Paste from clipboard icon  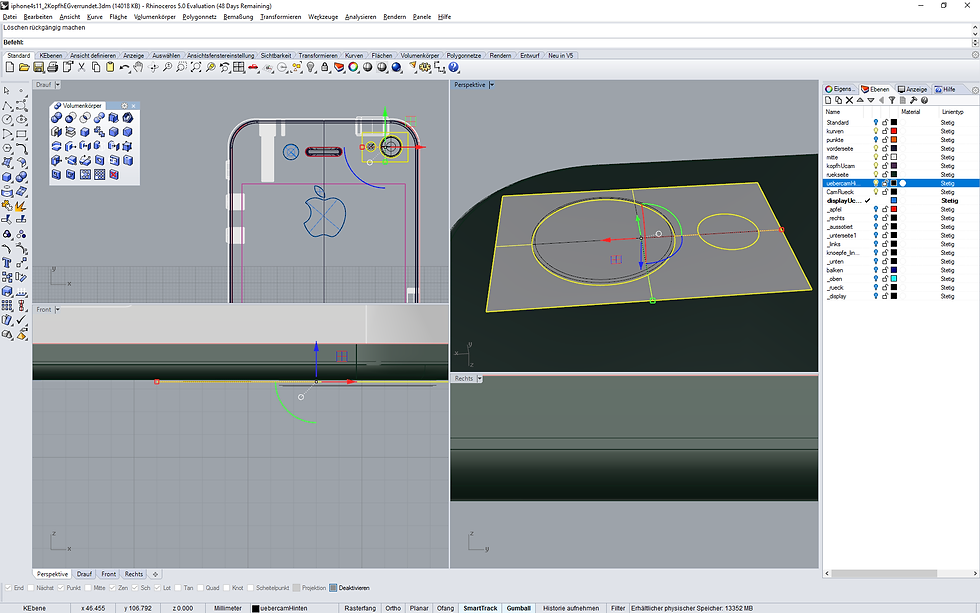tap(110, 67)
